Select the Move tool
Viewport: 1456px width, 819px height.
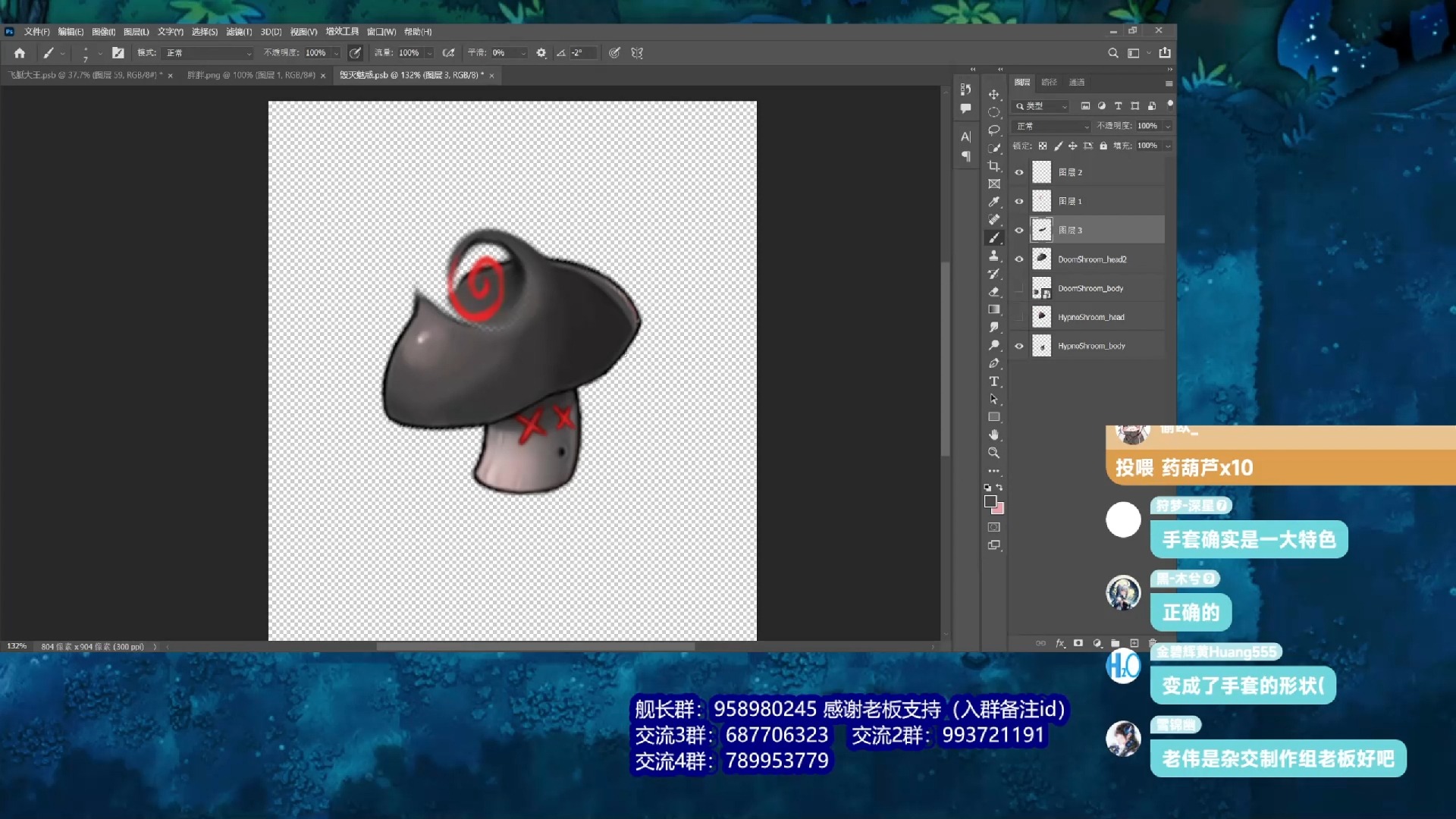[993, 94]
